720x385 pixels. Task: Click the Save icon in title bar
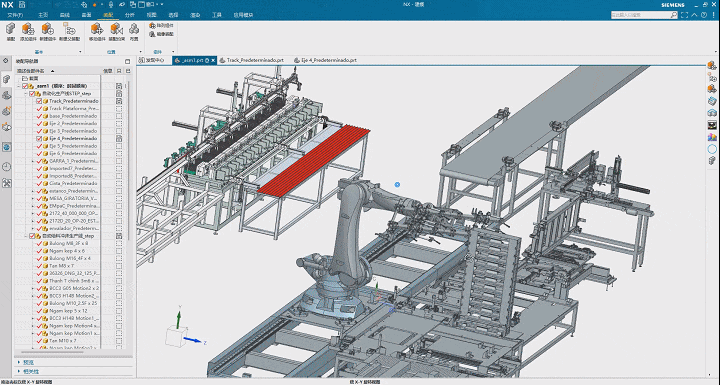pos(22,5)
